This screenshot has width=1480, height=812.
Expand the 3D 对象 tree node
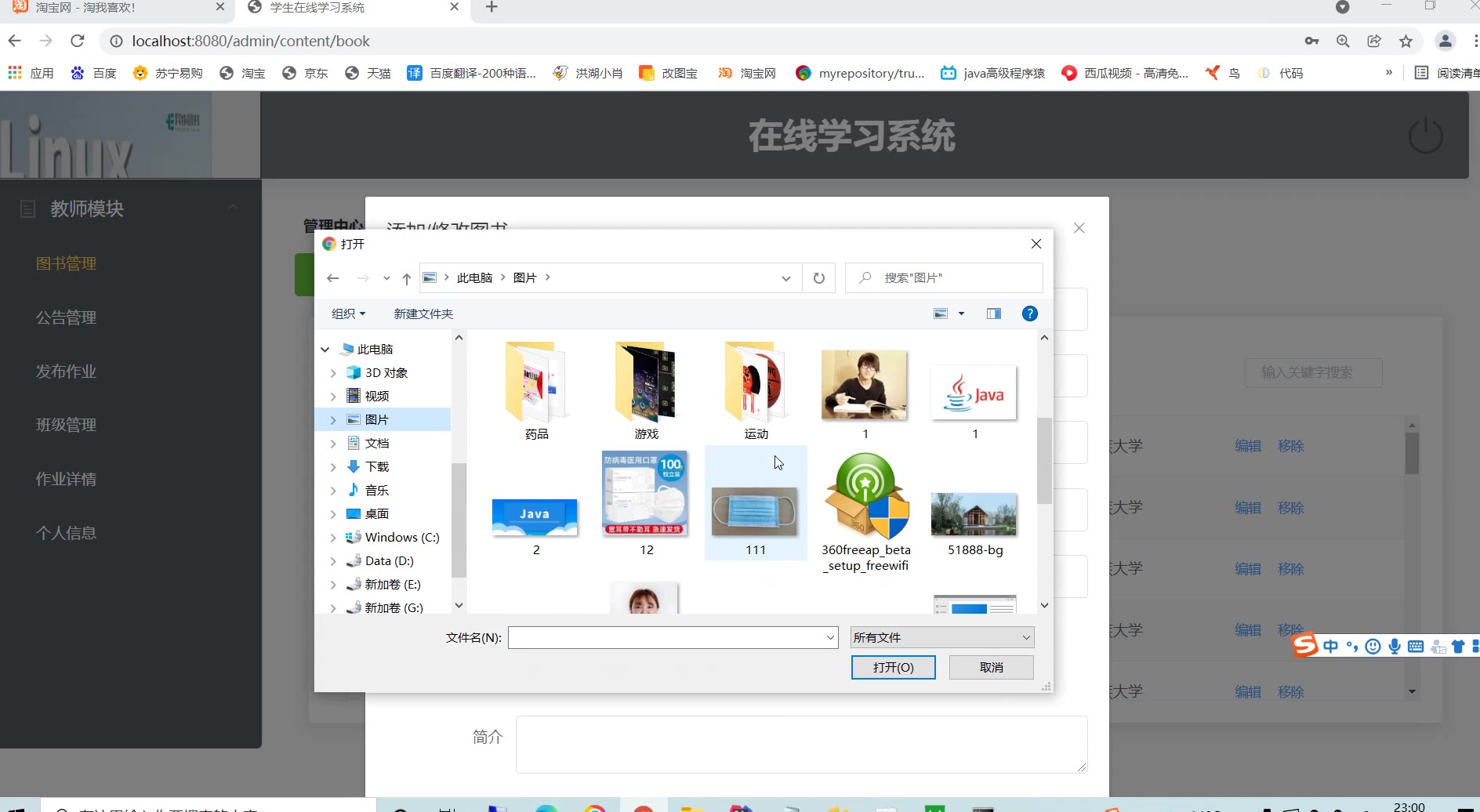click(333, 373)
